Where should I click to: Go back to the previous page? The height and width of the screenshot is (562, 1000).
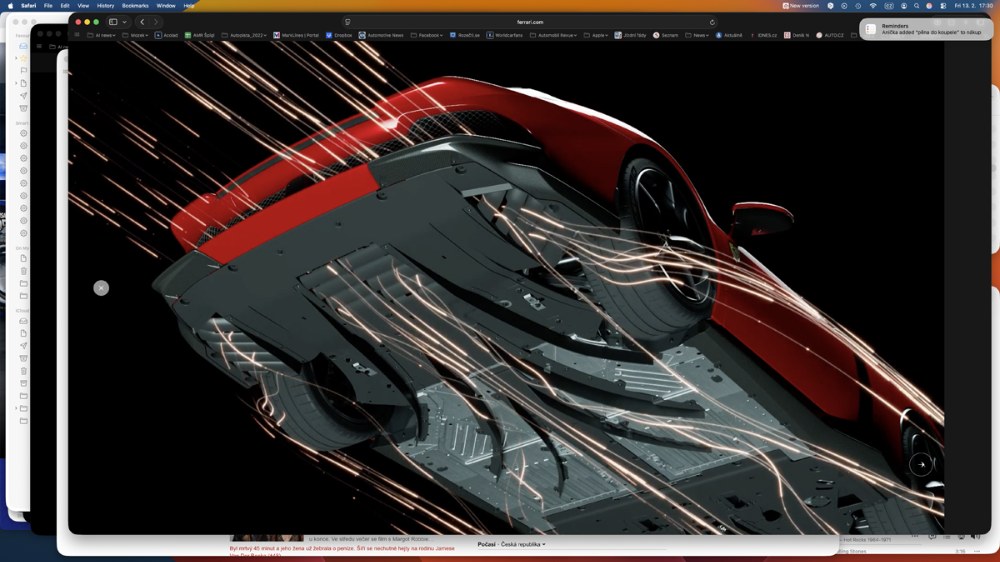tap(142, 21)
